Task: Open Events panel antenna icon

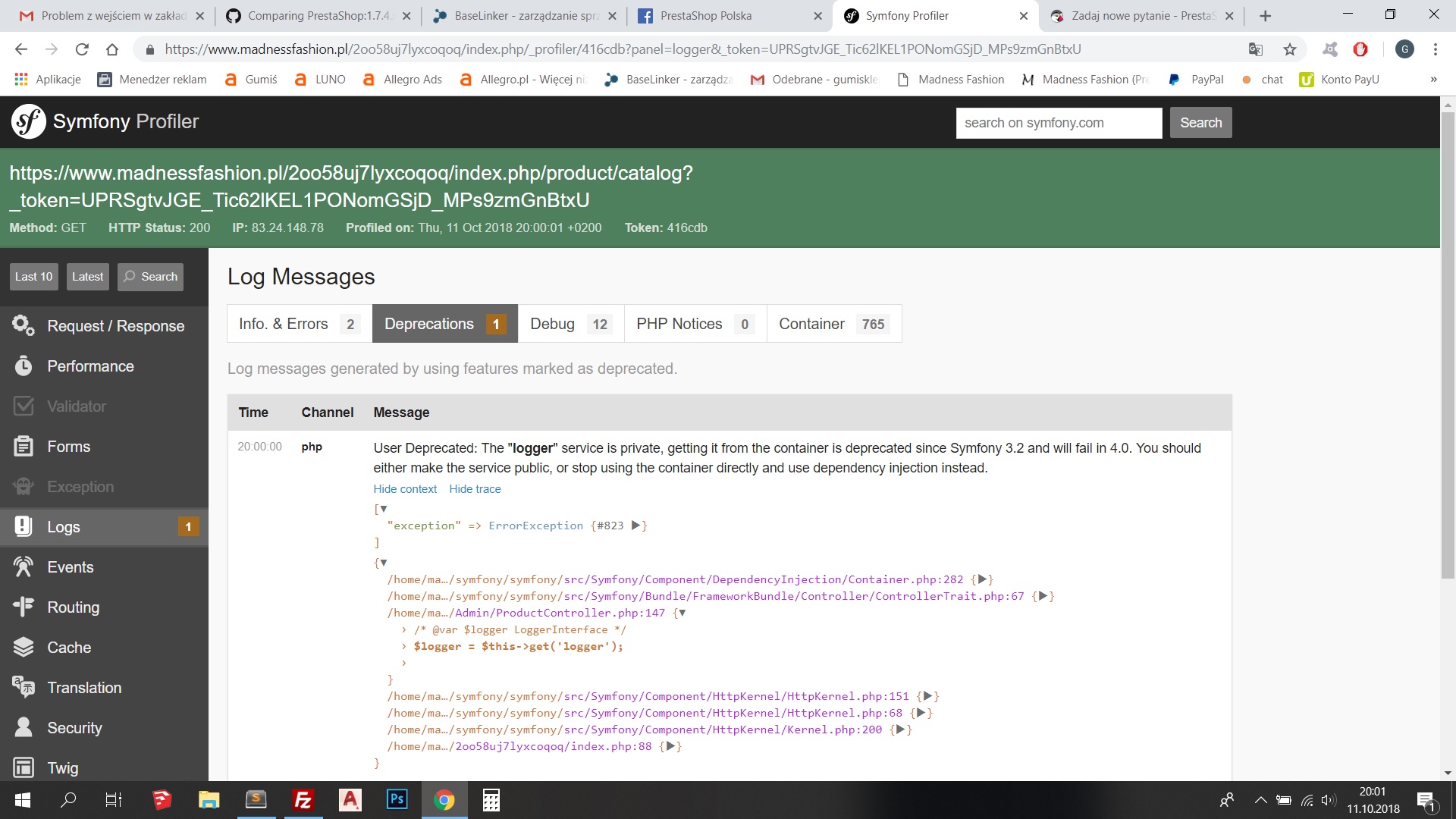Action: coord(24,567)
